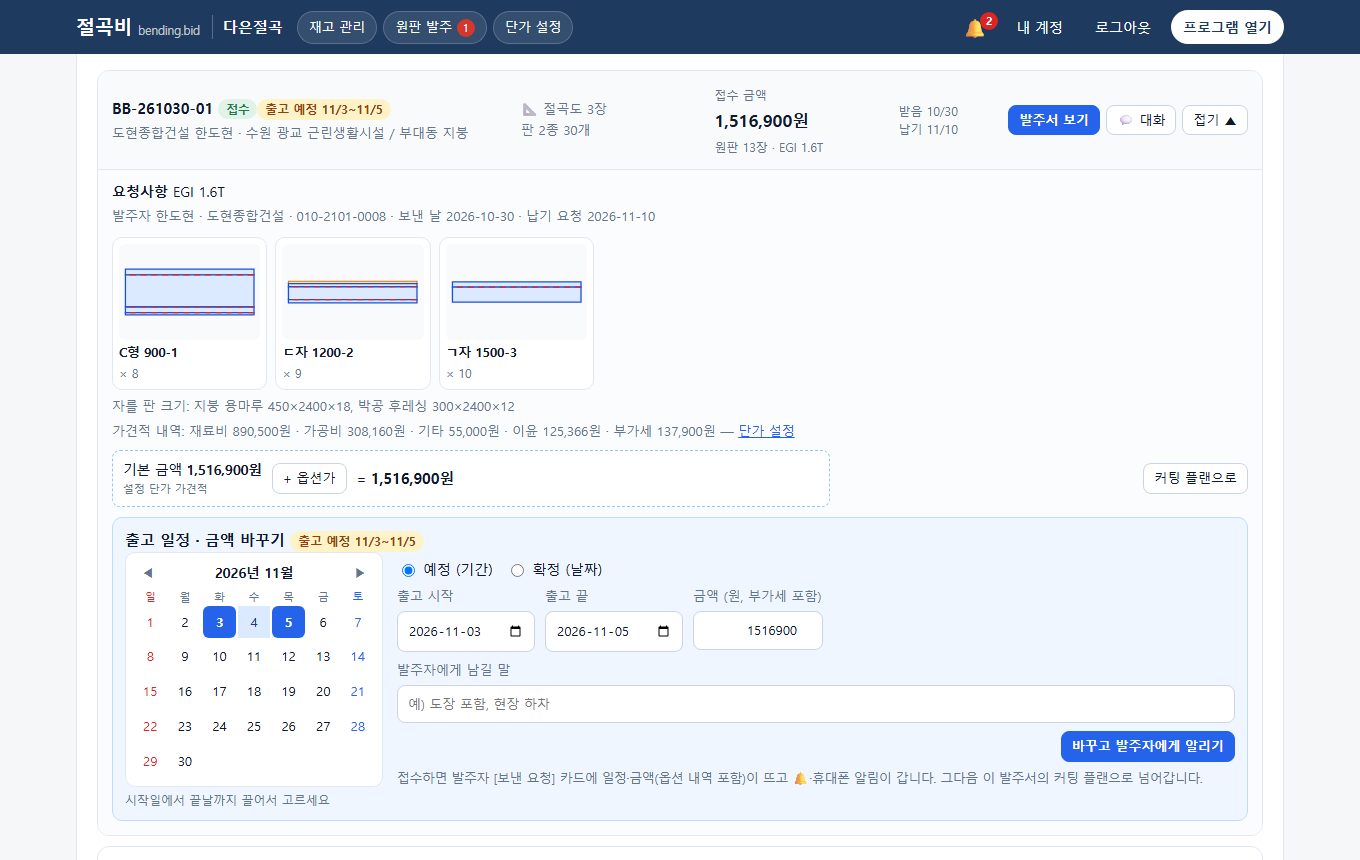The height and width of the screenshot is (860, 1360).
Task: Click the 다은절곡 company name
Action: (252, 27)
